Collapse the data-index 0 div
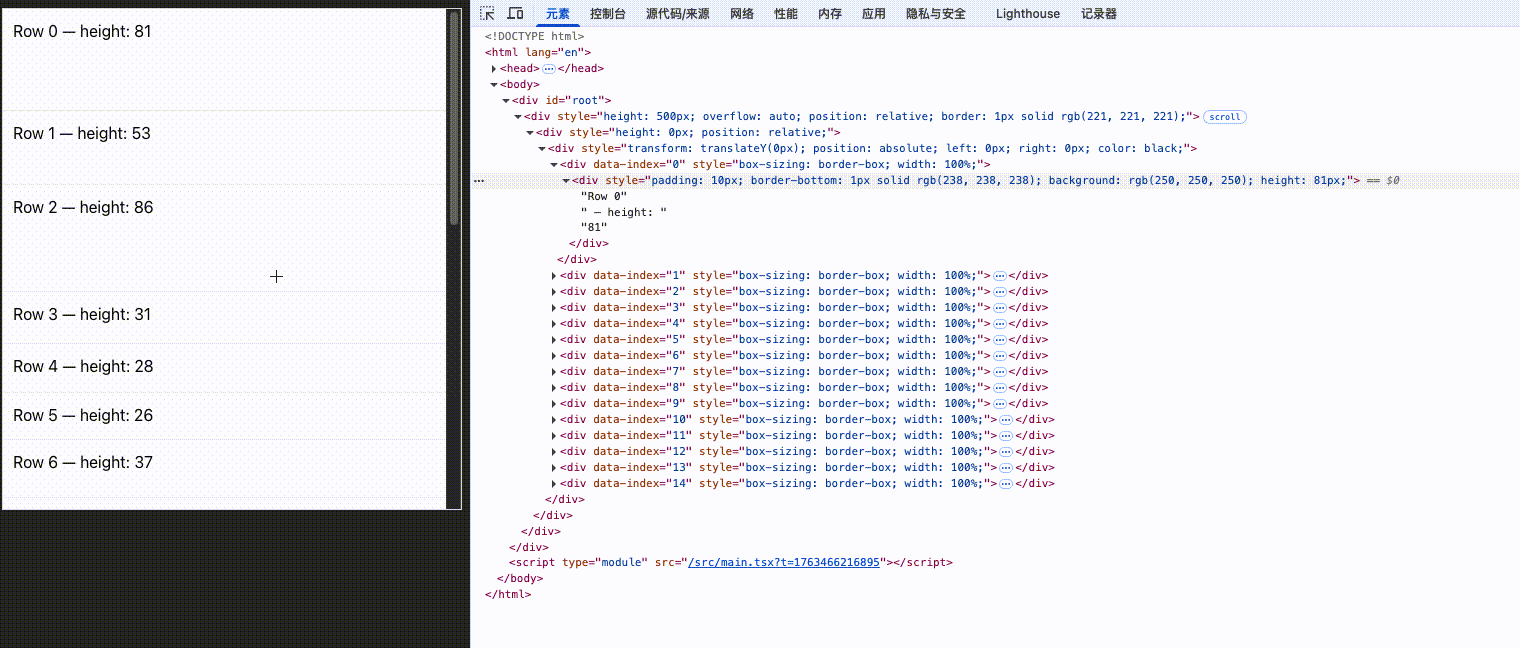Viewport: 1520px width, 648px height. (554, 165)
